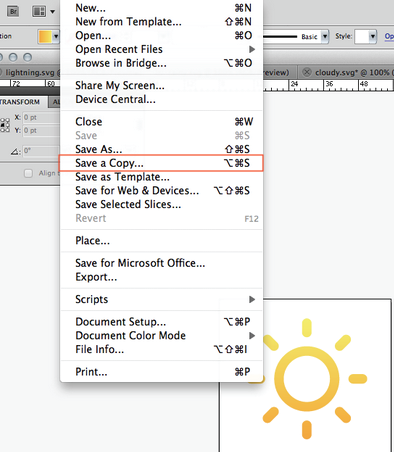The image size is (394, 452).
Task: Choose Device Central... menu item
Action: (161, 99)
